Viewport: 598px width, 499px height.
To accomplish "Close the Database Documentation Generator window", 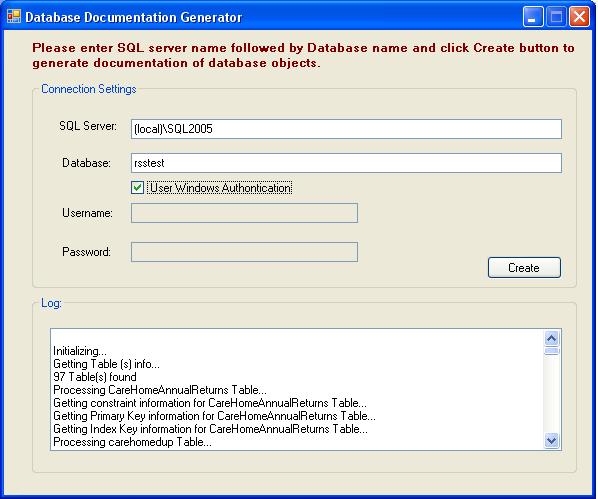I will pos(579,17).
